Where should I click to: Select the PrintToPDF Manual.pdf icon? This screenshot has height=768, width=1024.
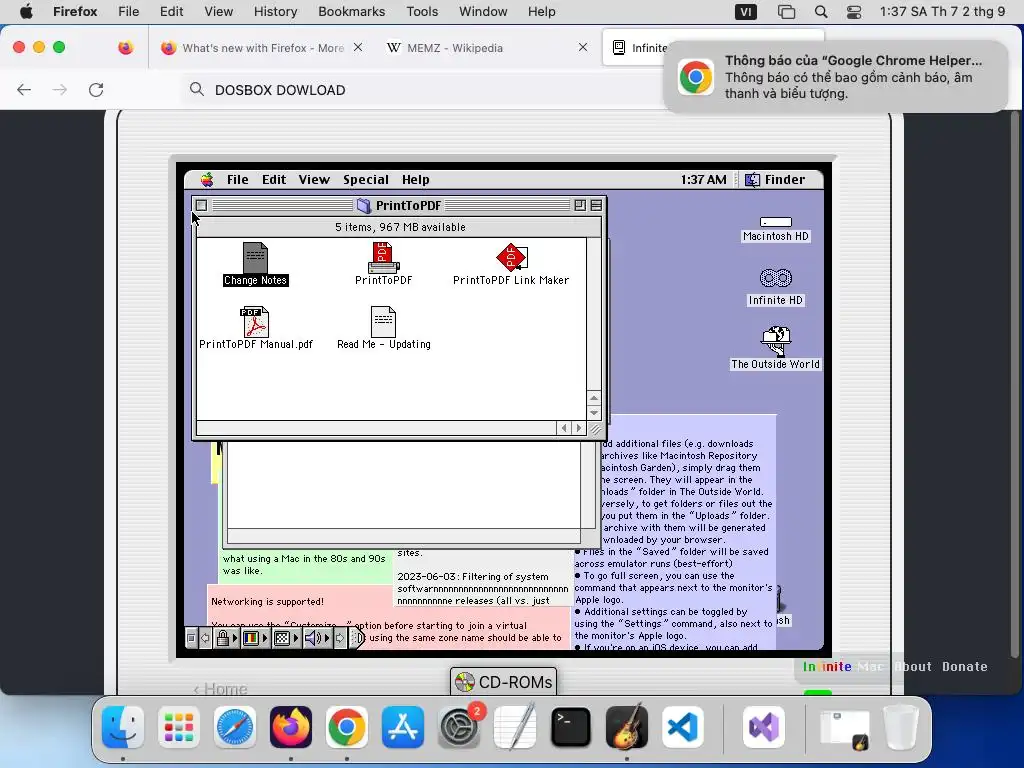click(x=255, y=322)
